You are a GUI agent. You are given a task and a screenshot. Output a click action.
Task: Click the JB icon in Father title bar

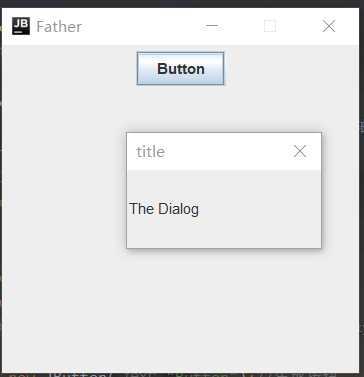[x=21, y=26]
